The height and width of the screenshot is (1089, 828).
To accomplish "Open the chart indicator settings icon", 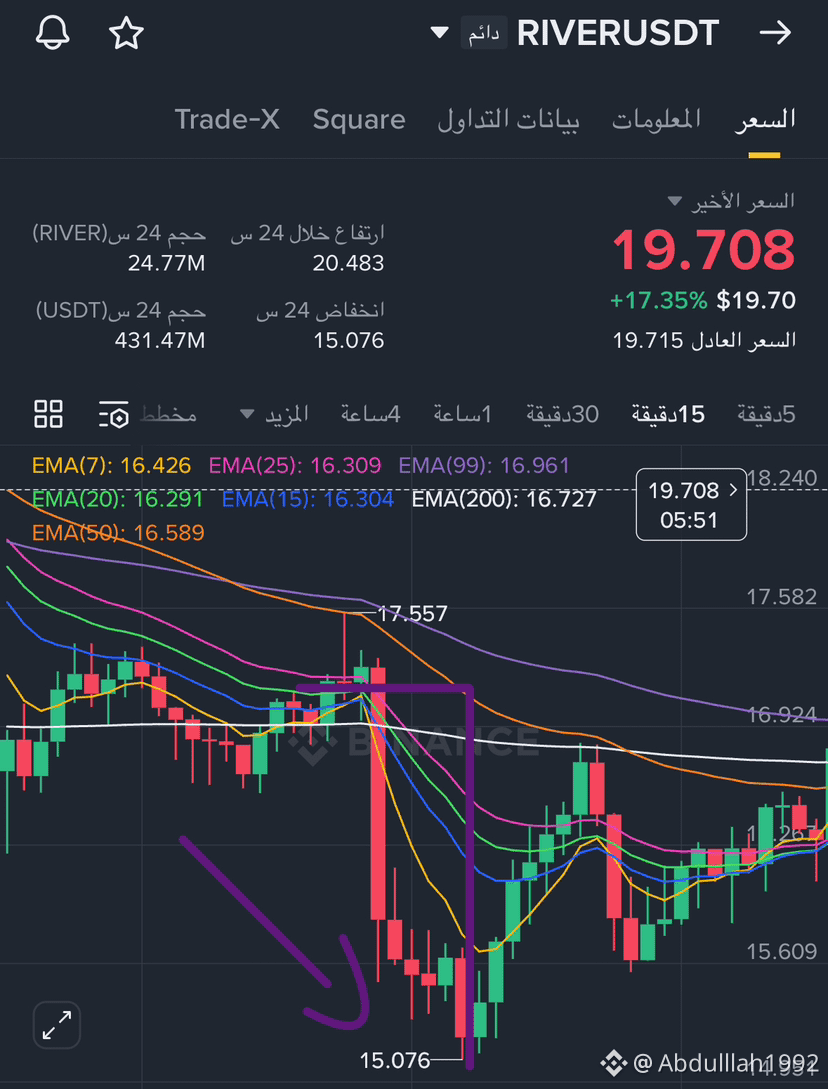I will click(114, 415).
